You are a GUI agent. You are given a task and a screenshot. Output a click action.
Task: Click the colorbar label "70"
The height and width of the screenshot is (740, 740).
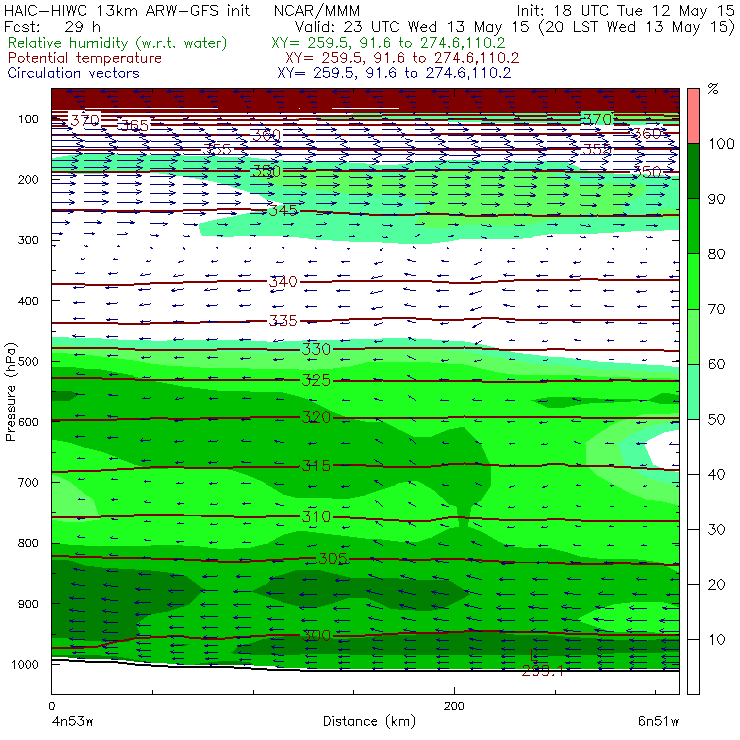coord(716,309)
